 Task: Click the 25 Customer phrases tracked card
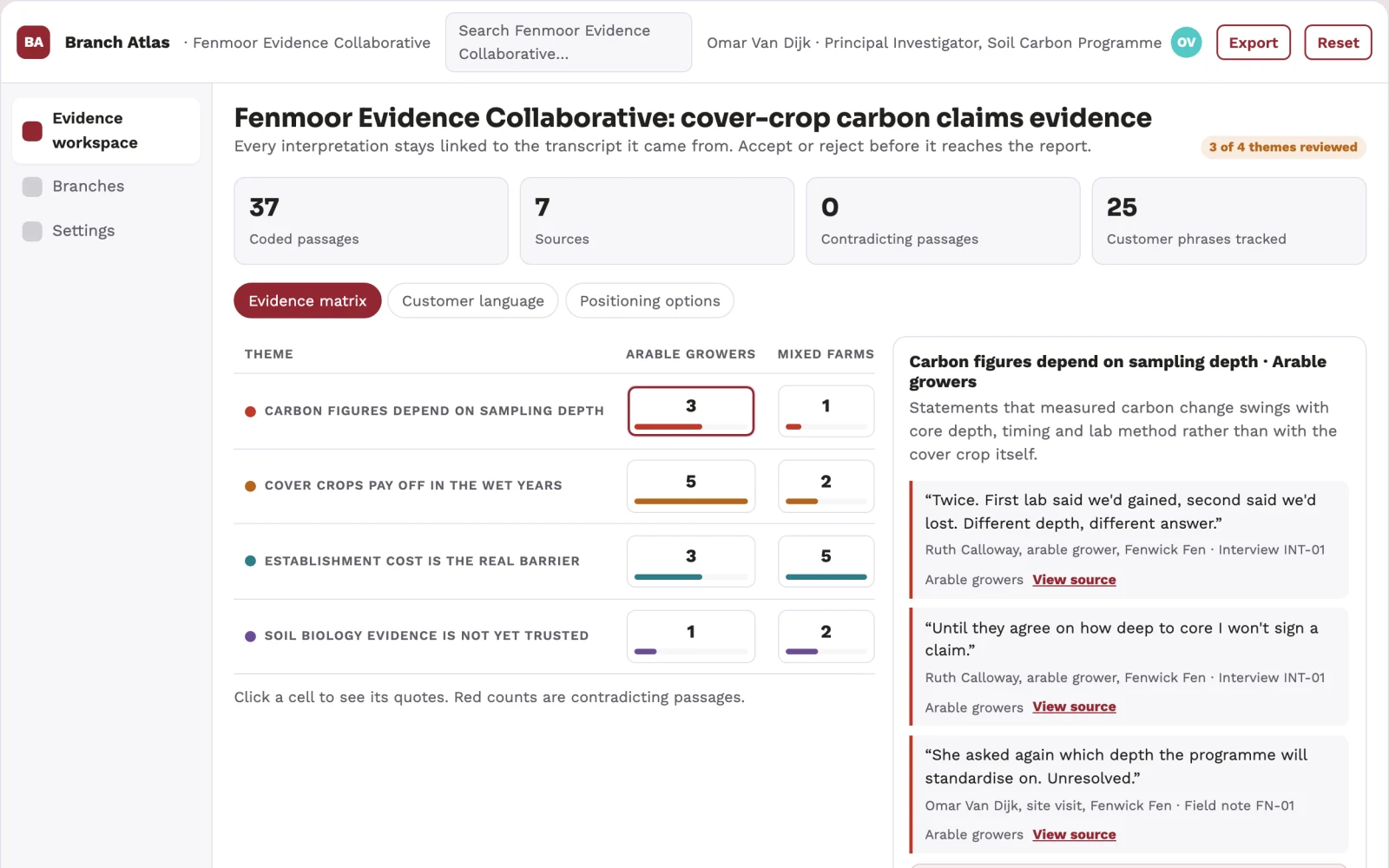tap(1228, 221)
